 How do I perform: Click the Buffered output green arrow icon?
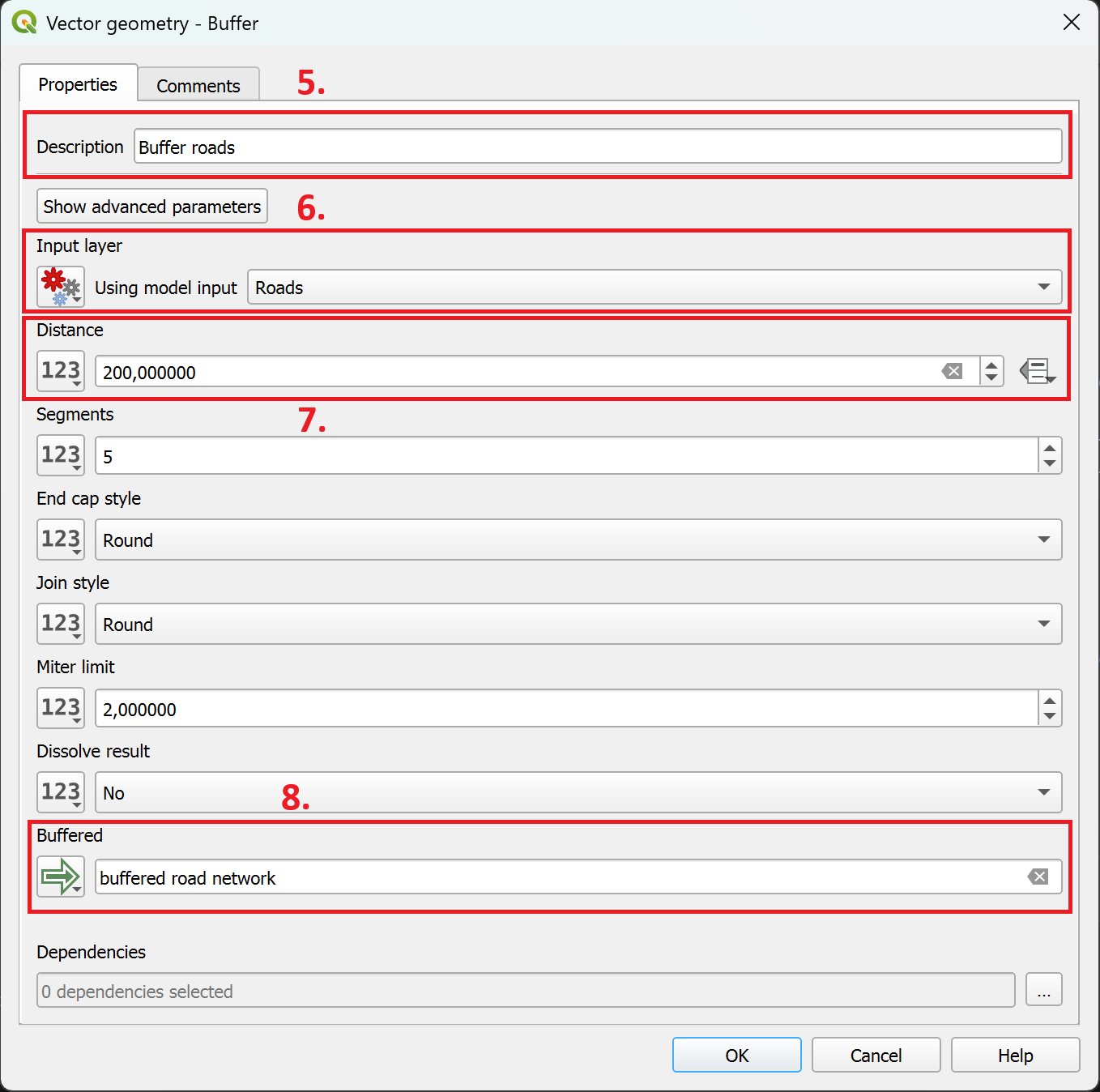tap(60, 877)
